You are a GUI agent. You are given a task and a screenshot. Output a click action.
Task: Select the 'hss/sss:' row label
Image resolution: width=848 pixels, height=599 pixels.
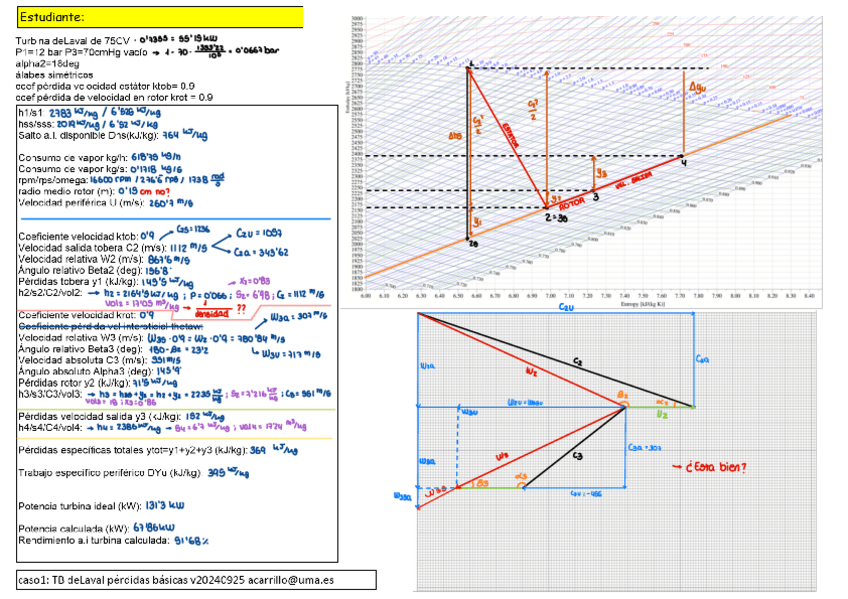click(37, 124)
